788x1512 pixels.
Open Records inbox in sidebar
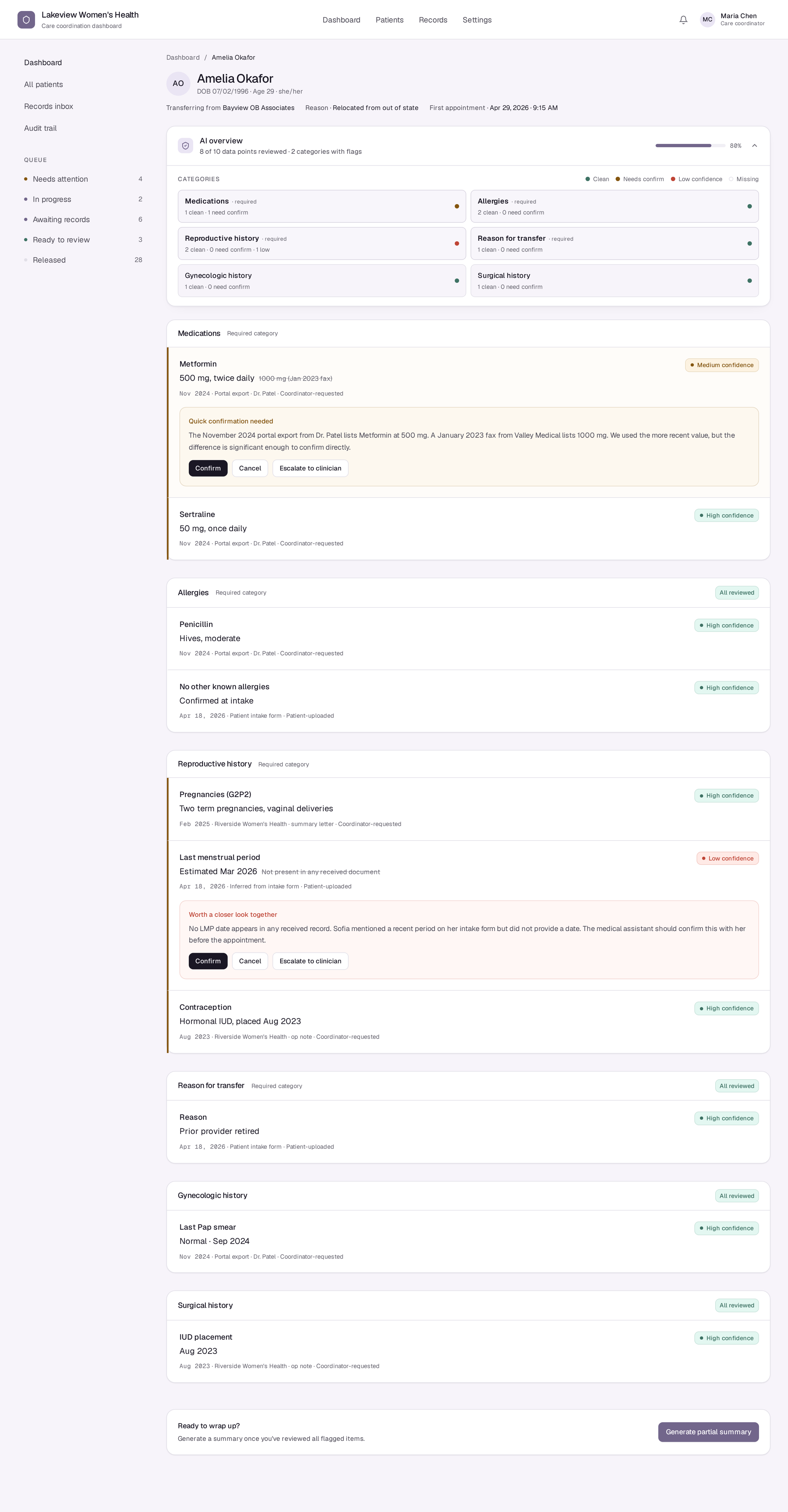pyautogui.click(x=49, y=106)
